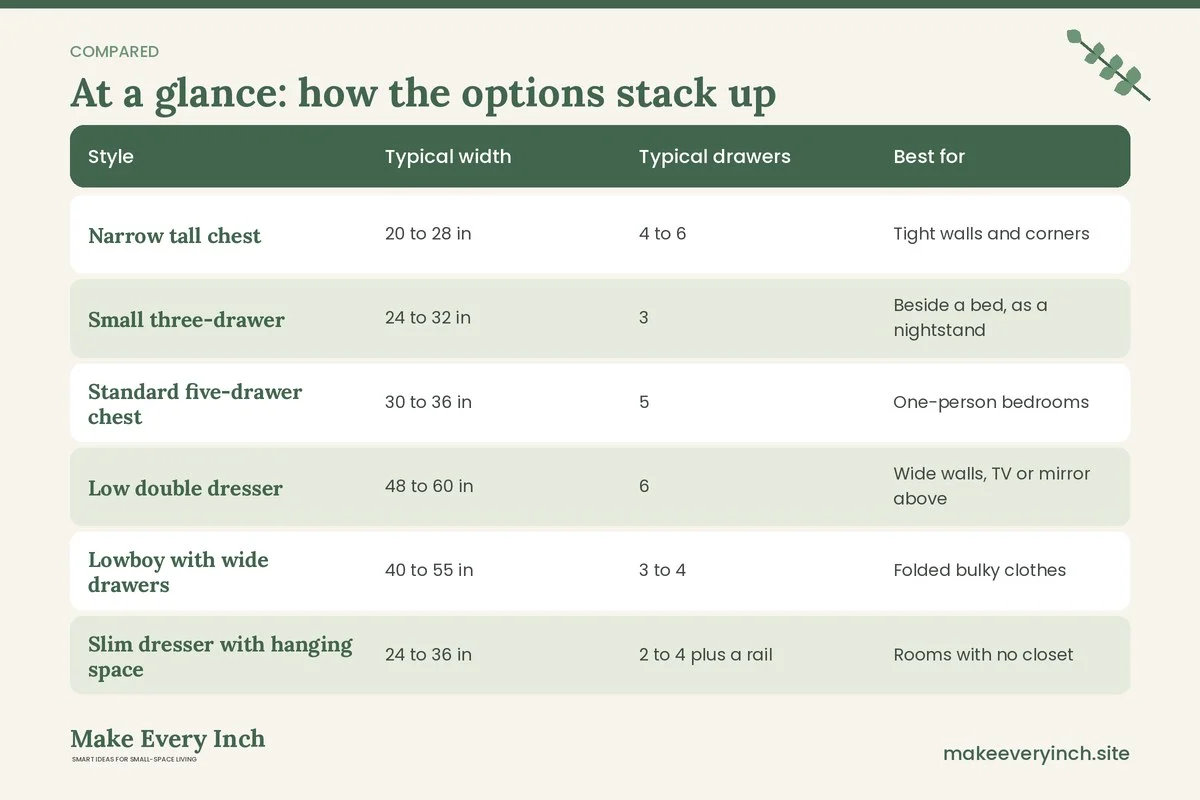This screenshot has width=1200, height=800.
Task: Click the title 'At a glance: how the options stack up'
Action: point(423,94)
